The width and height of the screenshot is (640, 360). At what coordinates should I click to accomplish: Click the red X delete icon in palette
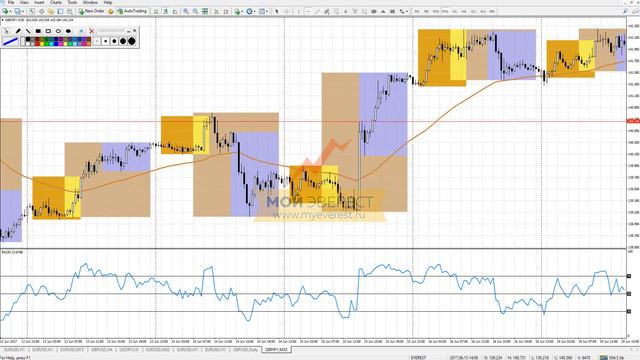pyautogui.click(x=92, y=31)
